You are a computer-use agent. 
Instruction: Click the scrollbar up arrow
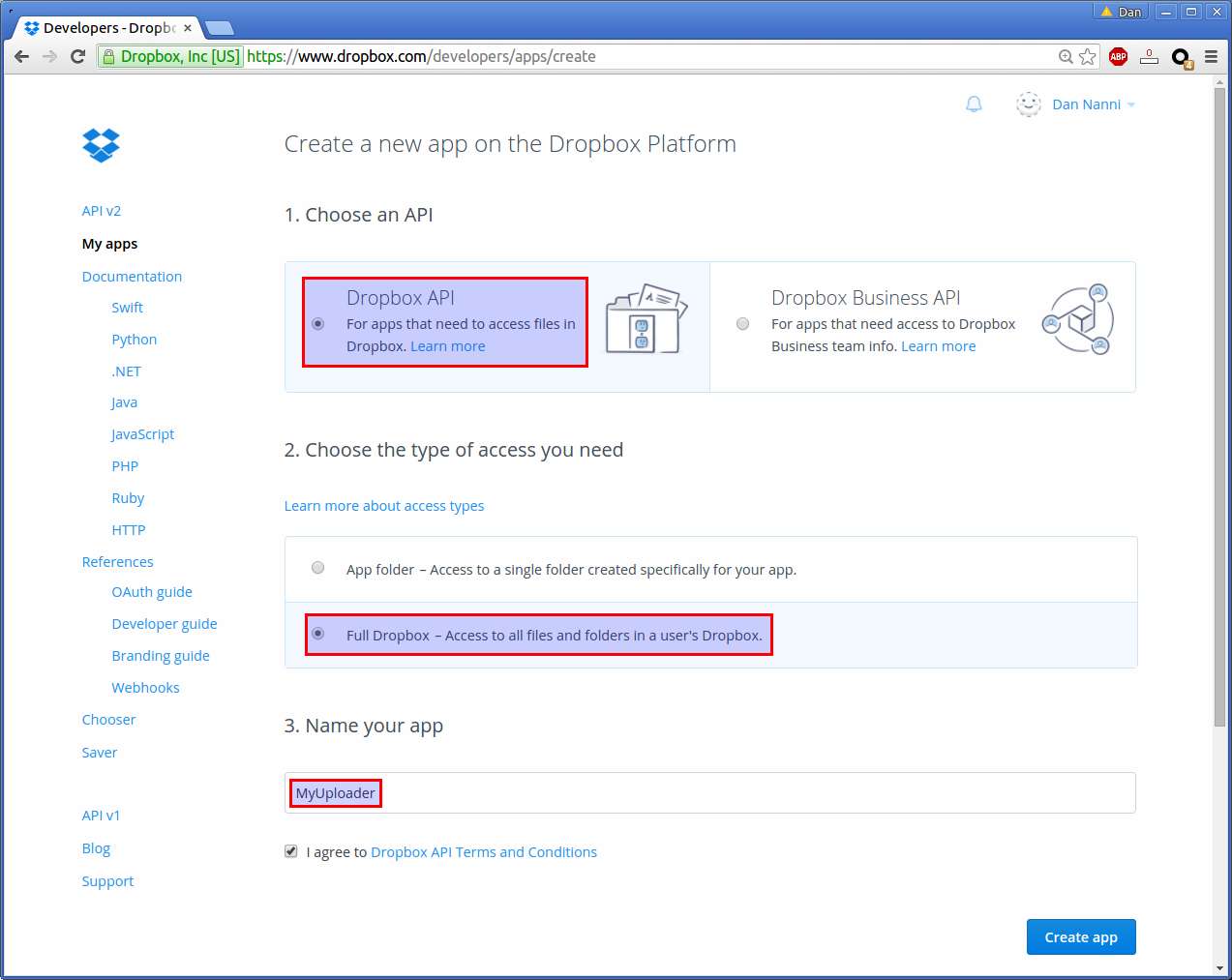1219,82
